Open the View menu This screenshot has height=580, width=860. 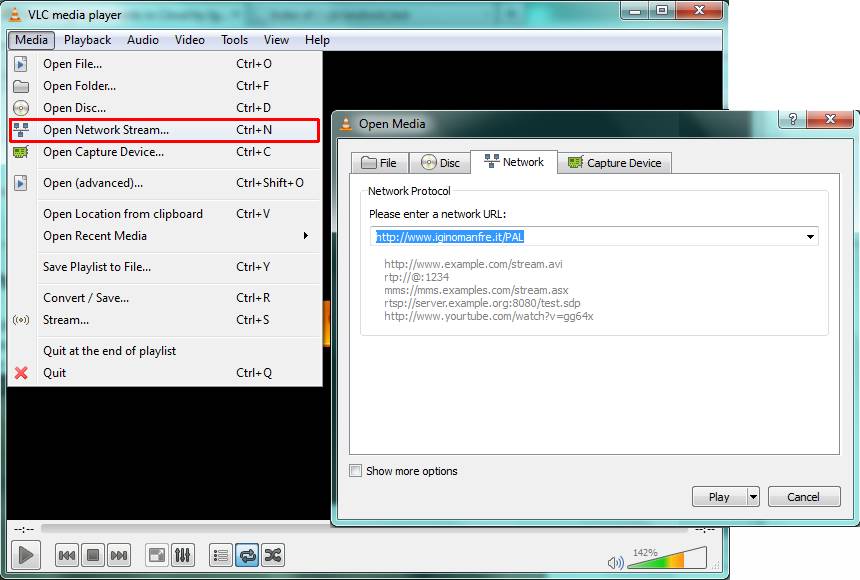tap(276, 40)
